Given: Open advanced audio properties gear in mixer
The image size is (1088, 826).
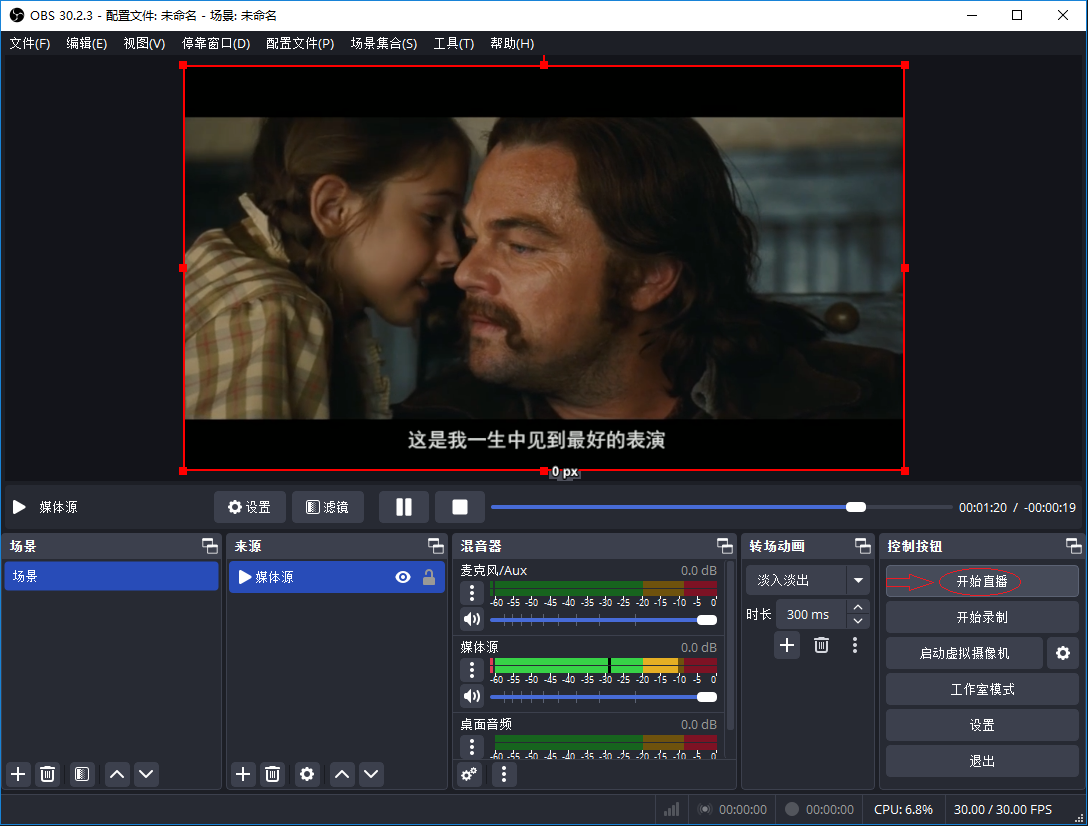Looking at the screenshot, I should [469, 774].
